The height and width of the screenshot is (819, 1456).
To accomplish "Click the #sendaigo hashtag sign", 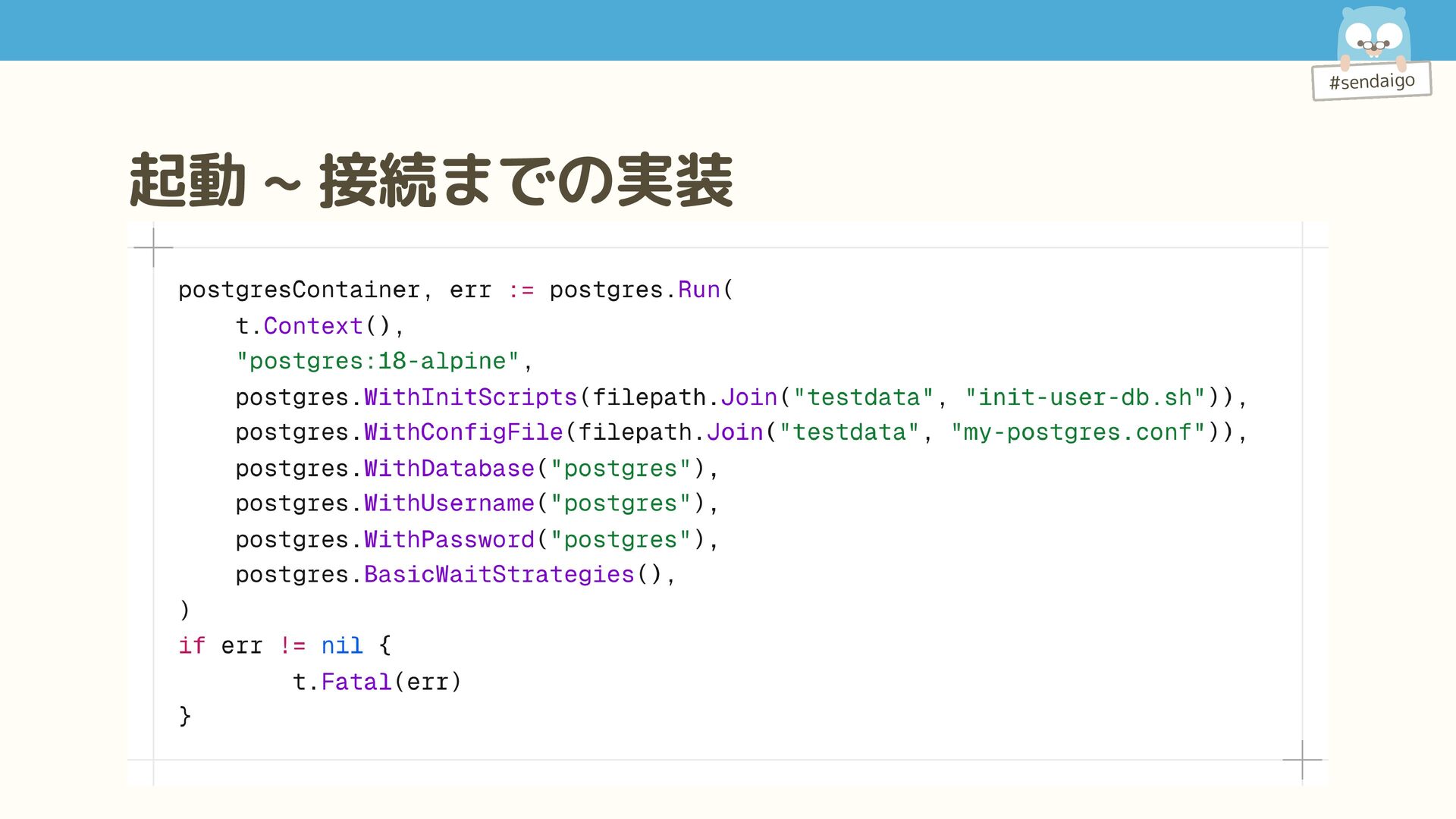I will pyautogui.click(x=1371, y=81).
